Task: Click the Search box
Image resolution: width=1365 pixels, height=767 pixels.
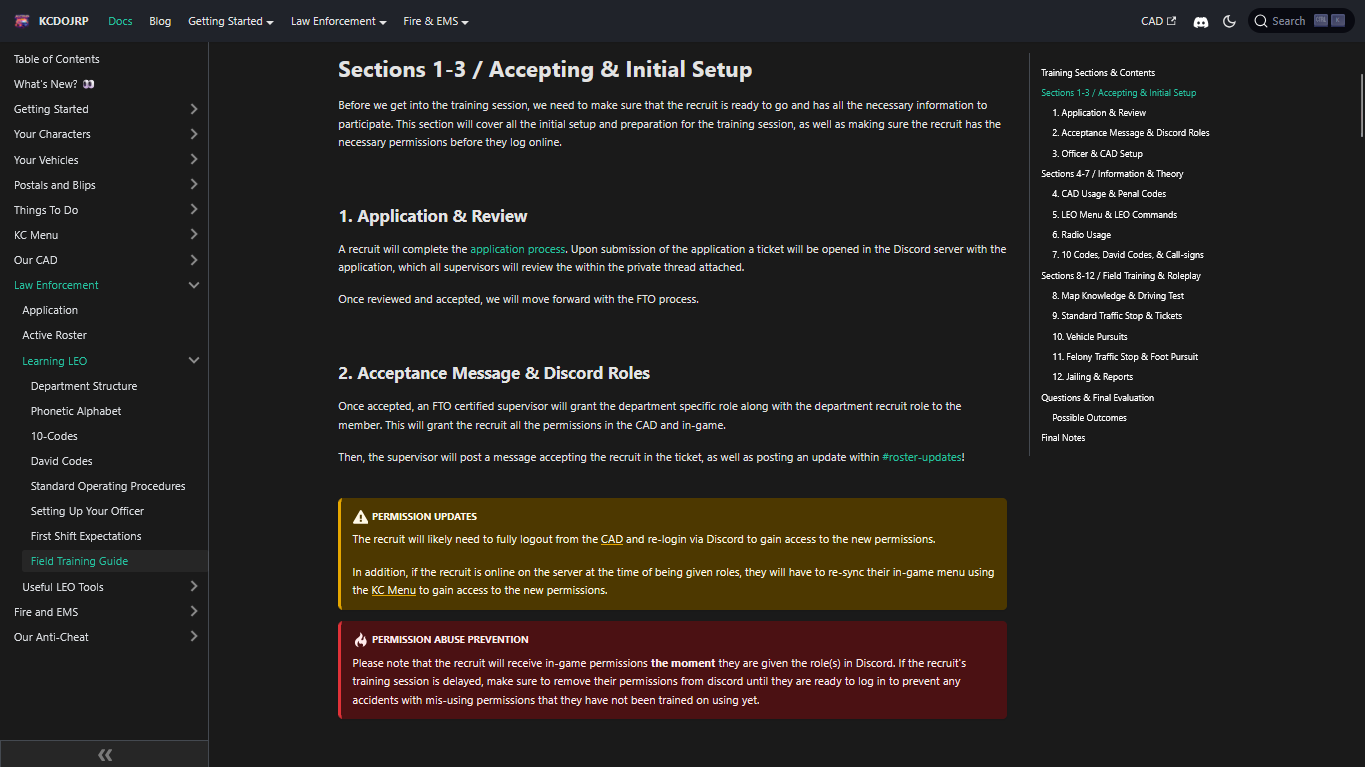Action: point(1300,21)
